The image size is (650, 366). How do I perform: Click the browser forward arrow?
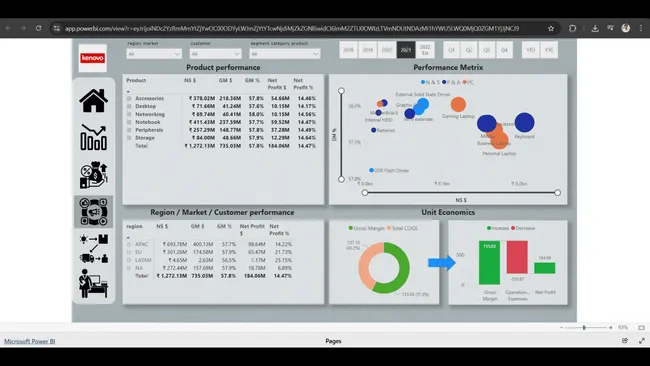coord(23,28)
